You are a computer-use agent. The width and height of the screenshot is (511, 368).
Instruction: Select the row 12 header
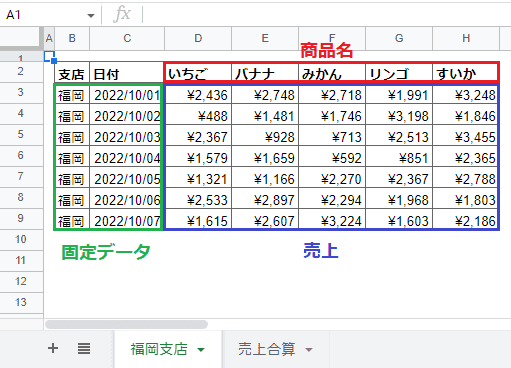(x=21, y=281)
